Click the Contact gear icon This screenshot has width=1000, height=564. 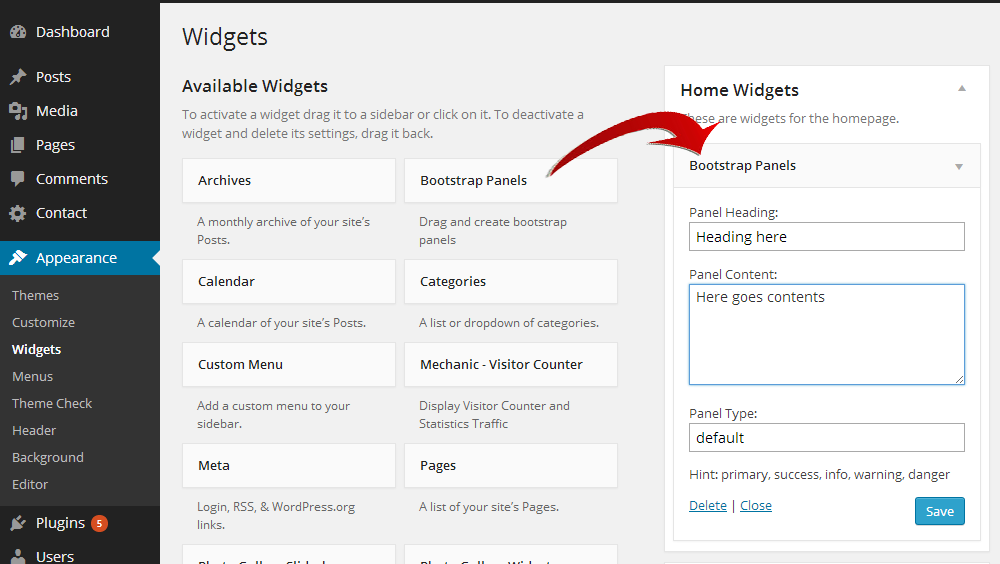point(18,213)
